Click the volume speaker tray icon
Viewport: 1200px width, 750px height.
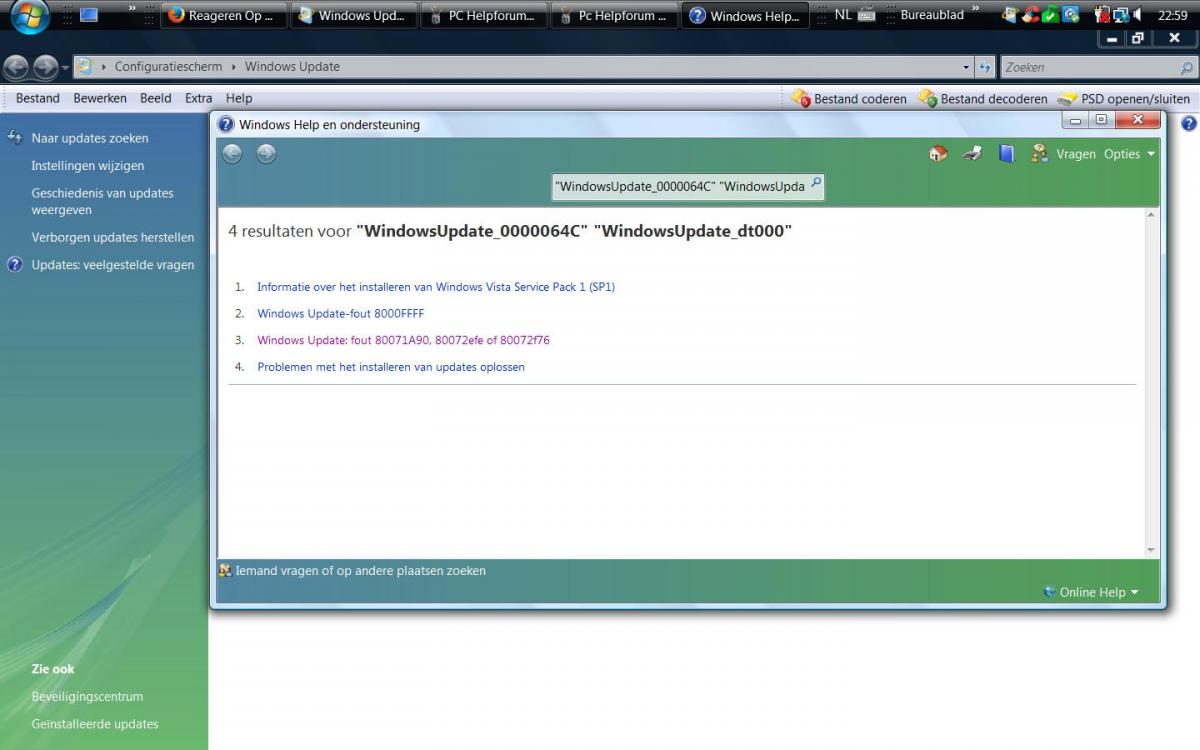(1138, 15)
